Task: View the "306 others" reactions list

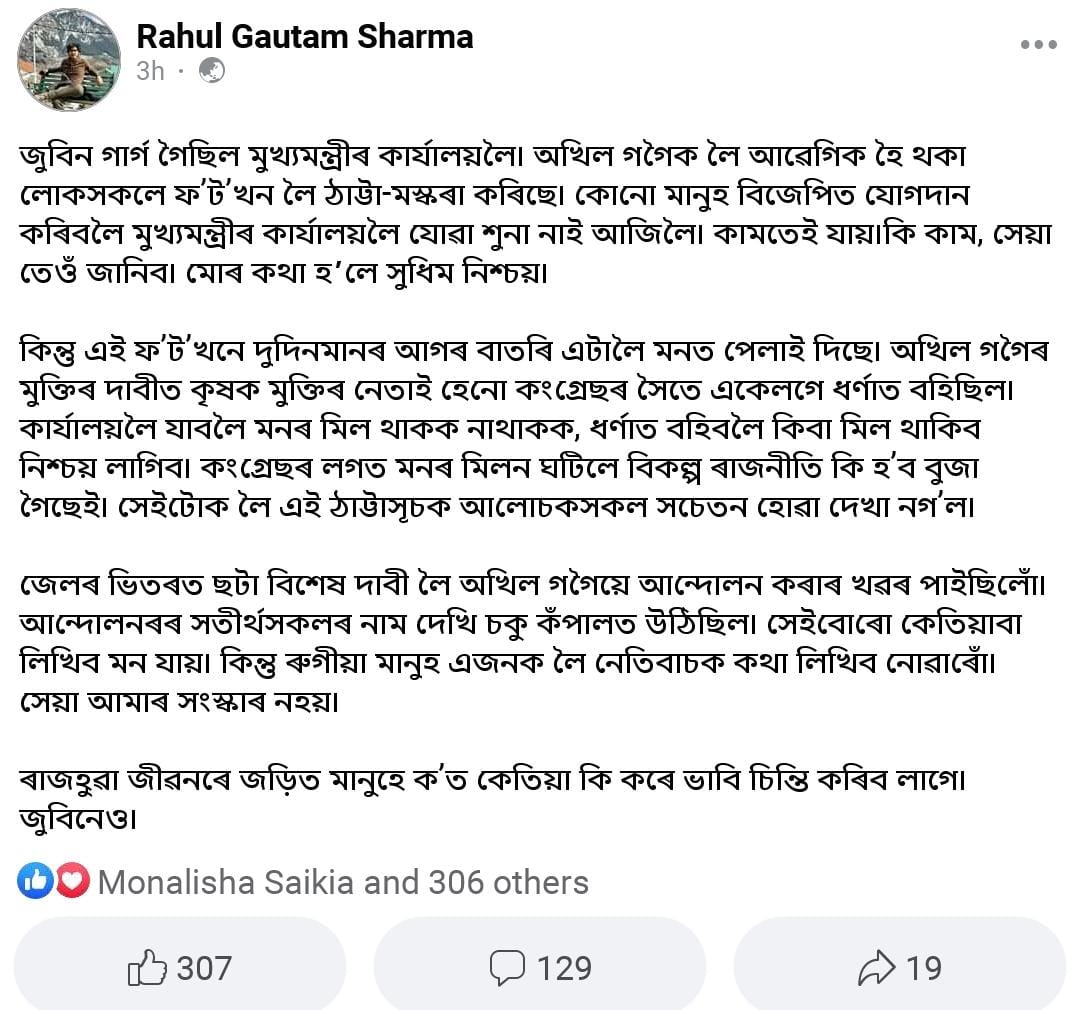Action: click(508, 883)
